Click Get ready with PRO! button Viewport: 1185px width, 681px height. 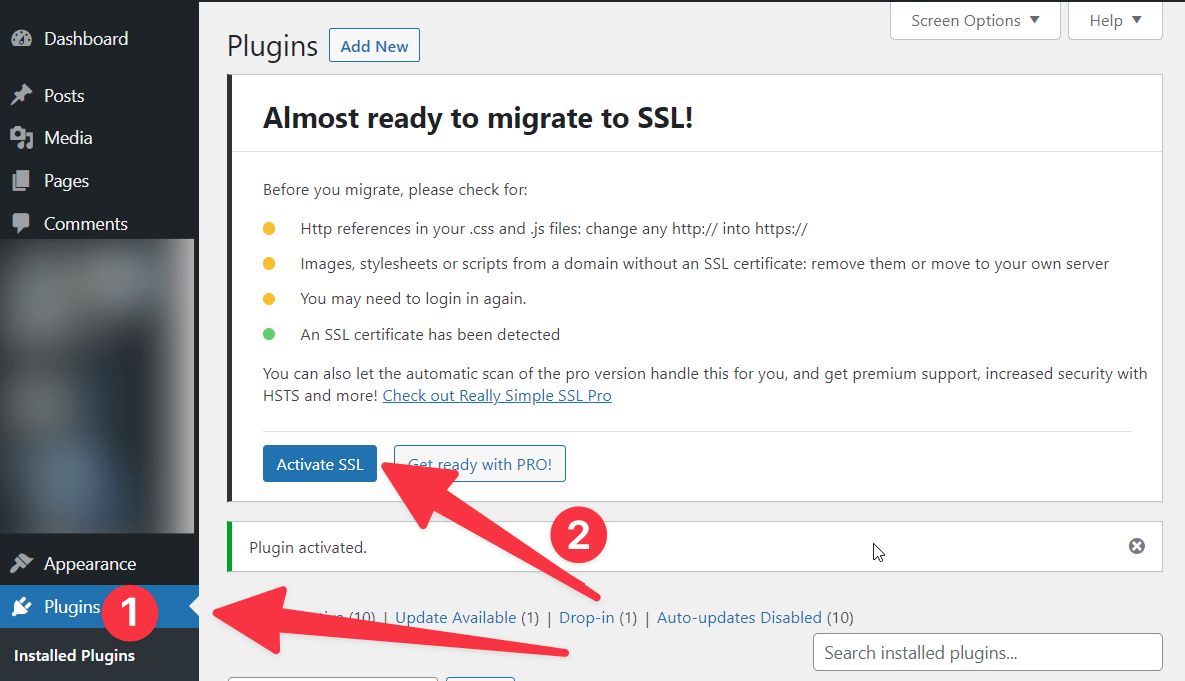480,464
